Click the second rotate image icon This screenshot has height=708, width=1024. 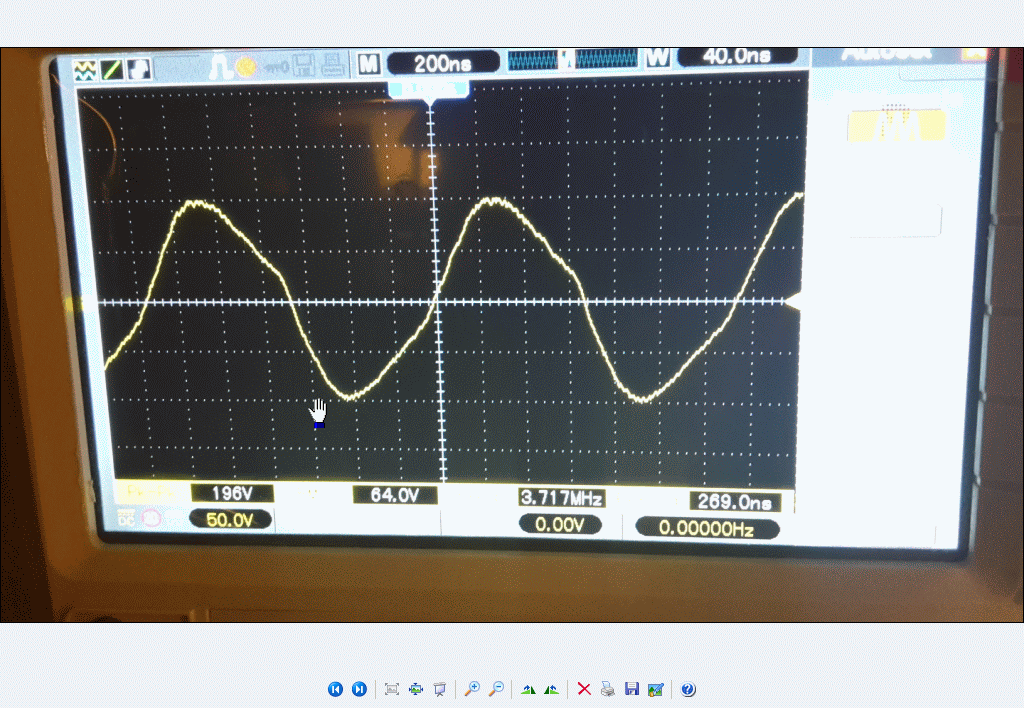coord(551,689)
